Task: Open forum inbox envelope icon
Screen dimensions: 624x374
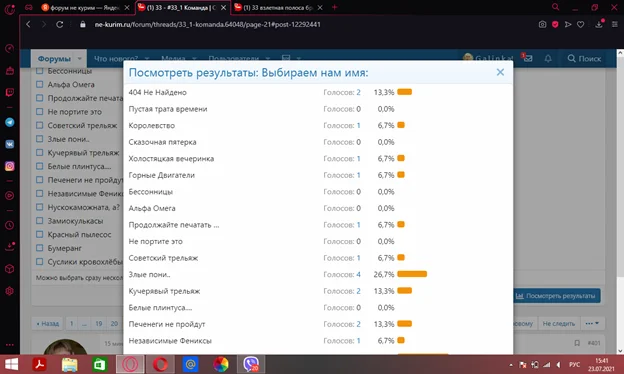Action: [528, 58]
